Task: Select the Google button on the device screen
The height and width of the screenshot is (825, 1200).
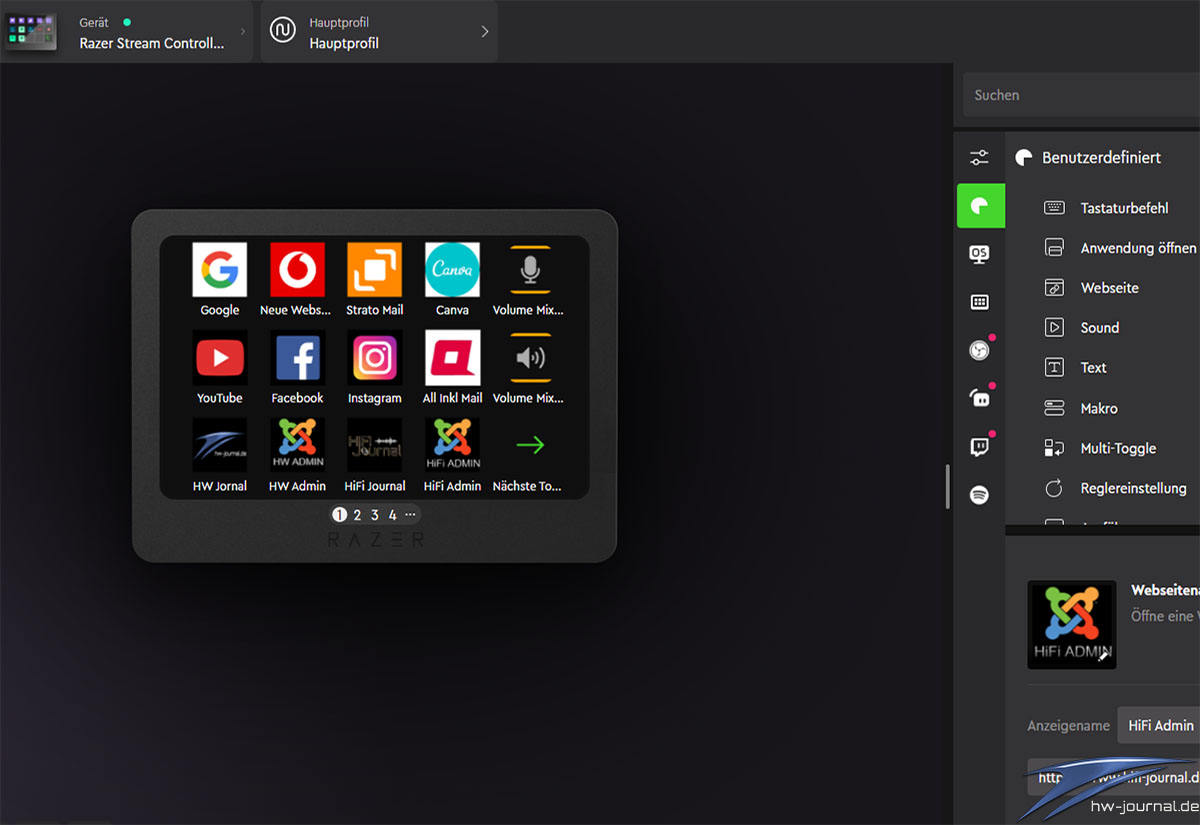Action: pyautogui.click(x=220, y=270)
